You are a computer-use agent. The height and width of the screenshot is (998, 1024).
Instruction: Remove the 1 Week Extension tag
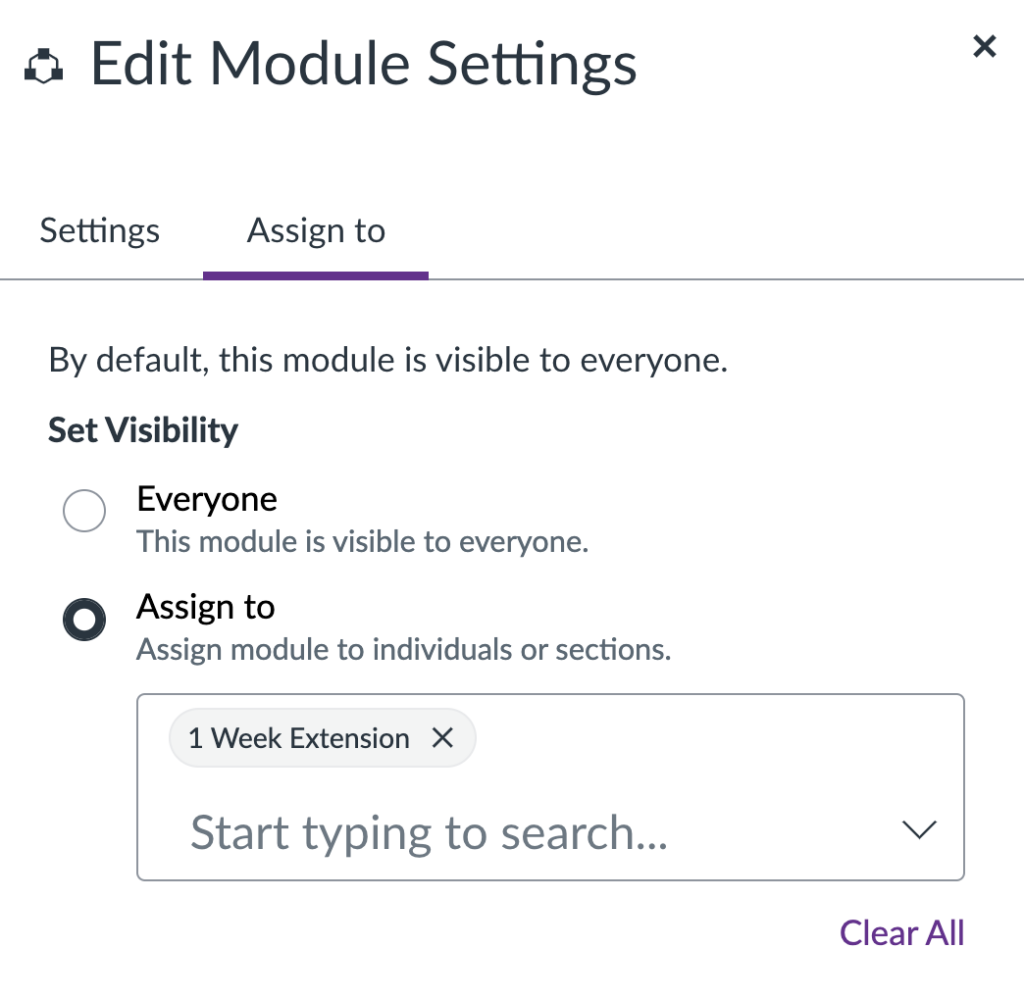point(442,738)
